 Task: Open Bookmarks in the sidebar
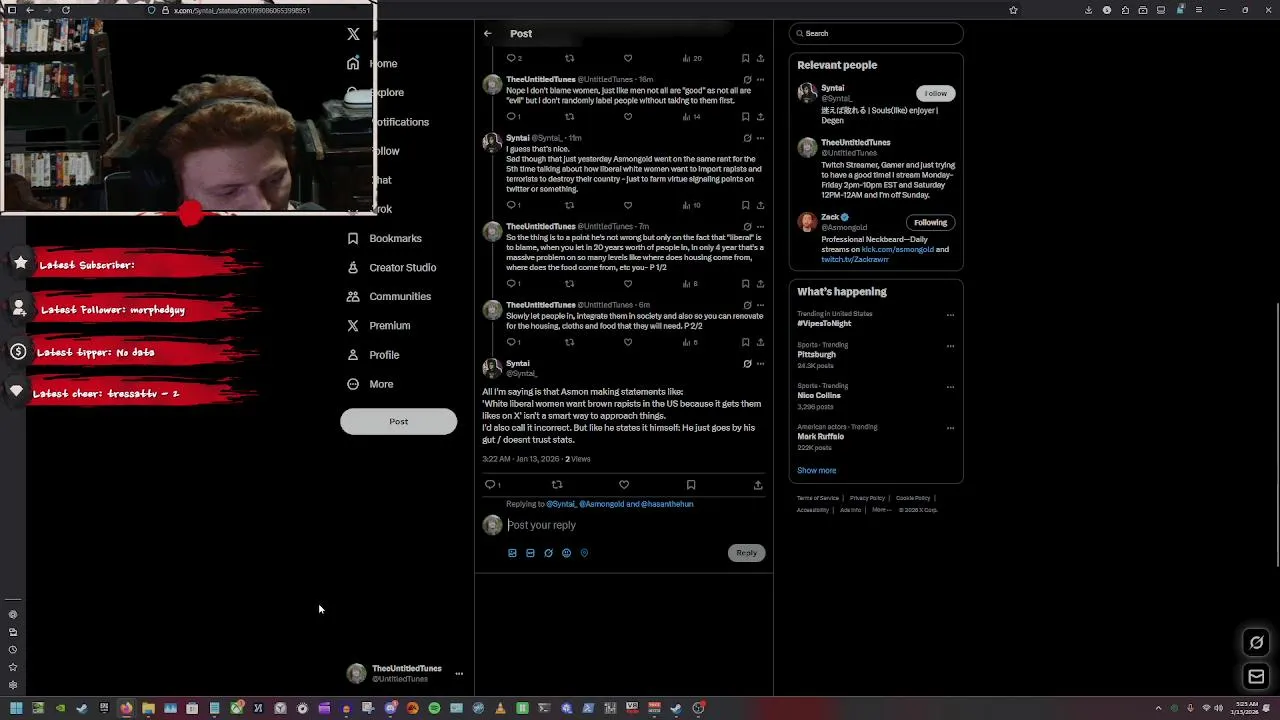(x=384, y=238)
